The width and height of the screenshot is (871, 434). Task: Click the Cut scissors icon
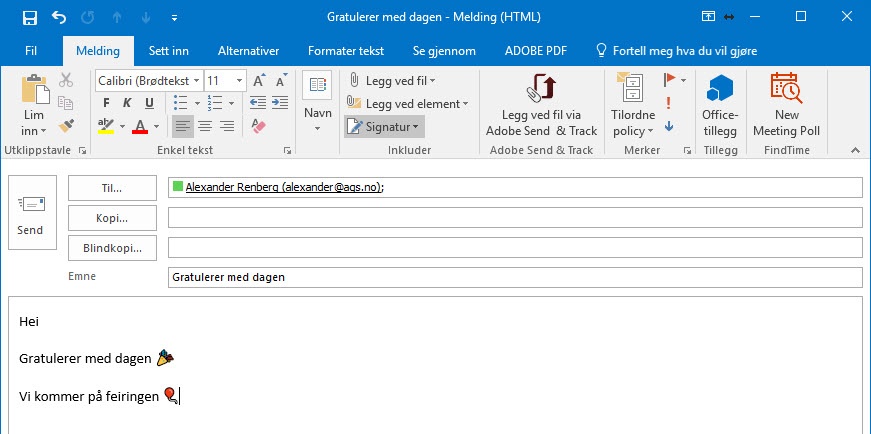pyautogui.click(x=66, y=80)
